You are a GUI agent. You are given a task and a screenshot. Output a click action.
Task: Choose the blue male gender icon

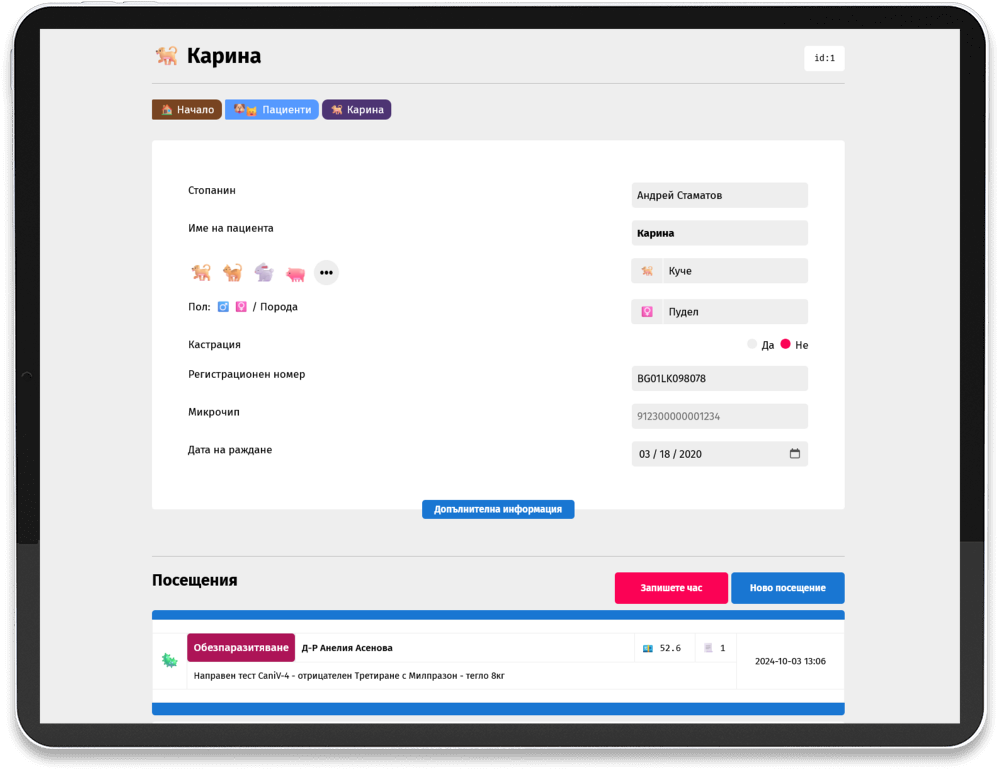tap(223, 307)
